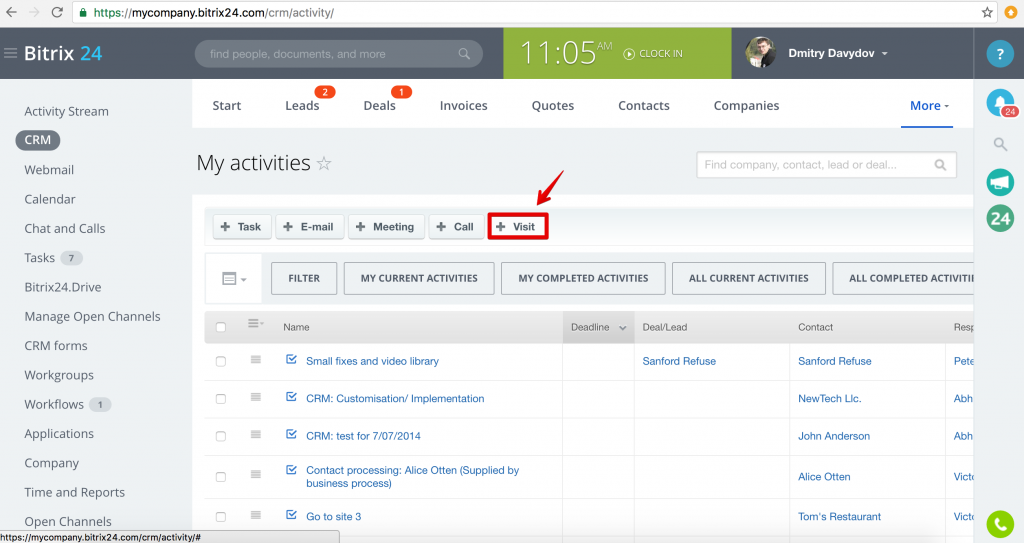Click task icon beside Small fixes and video library

pyautogui.click(x=291, y=359)
